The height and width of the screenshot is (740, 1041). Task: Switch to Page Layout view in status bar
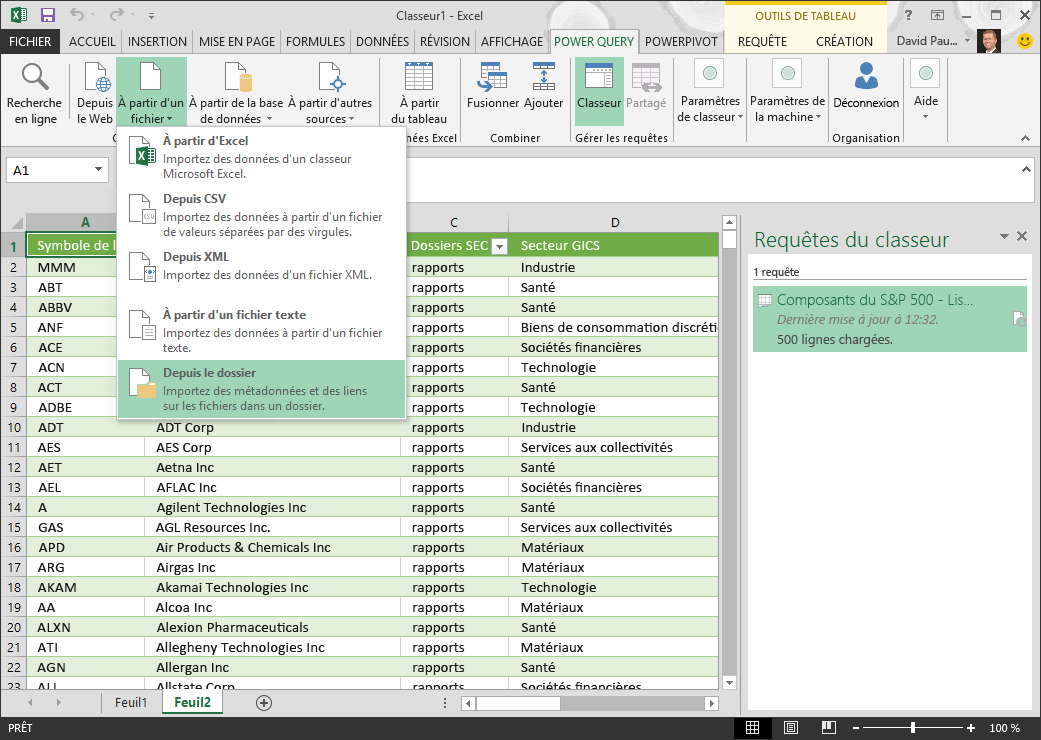pos(790,728)
